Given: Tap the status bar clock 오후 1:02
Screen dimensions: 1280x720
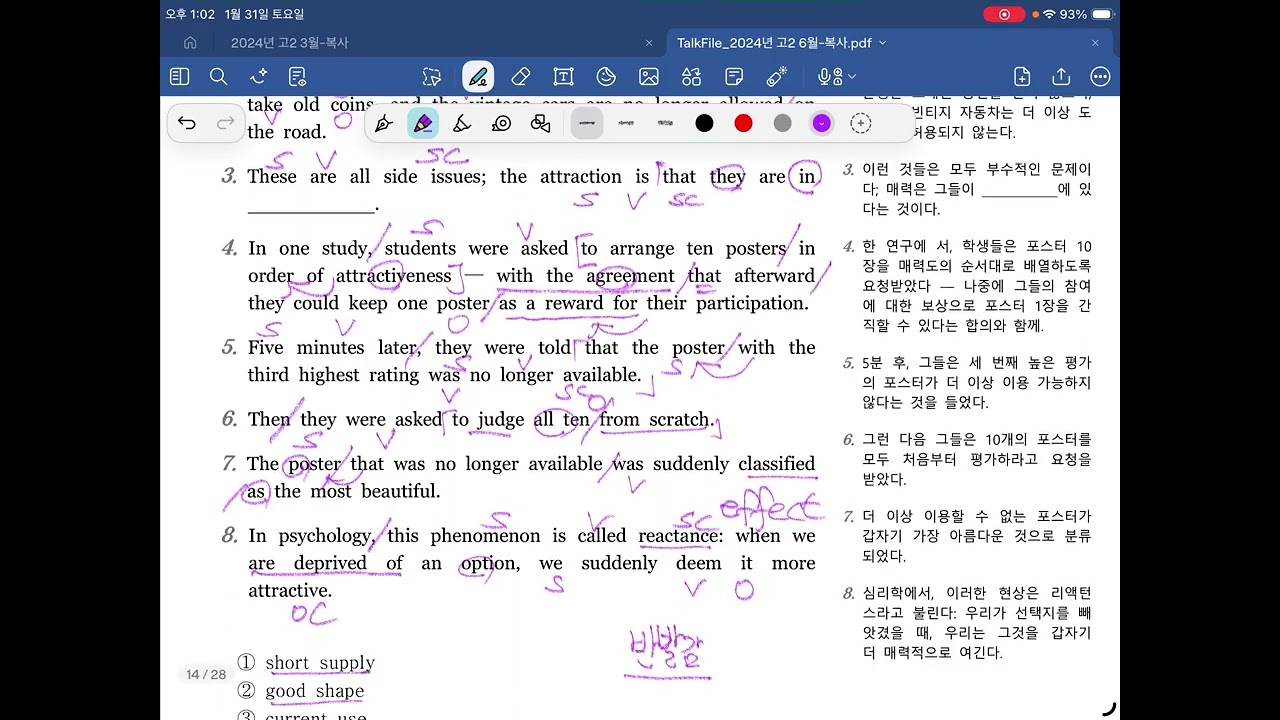Looking at the screenshot, I should [x=191, y=15].
